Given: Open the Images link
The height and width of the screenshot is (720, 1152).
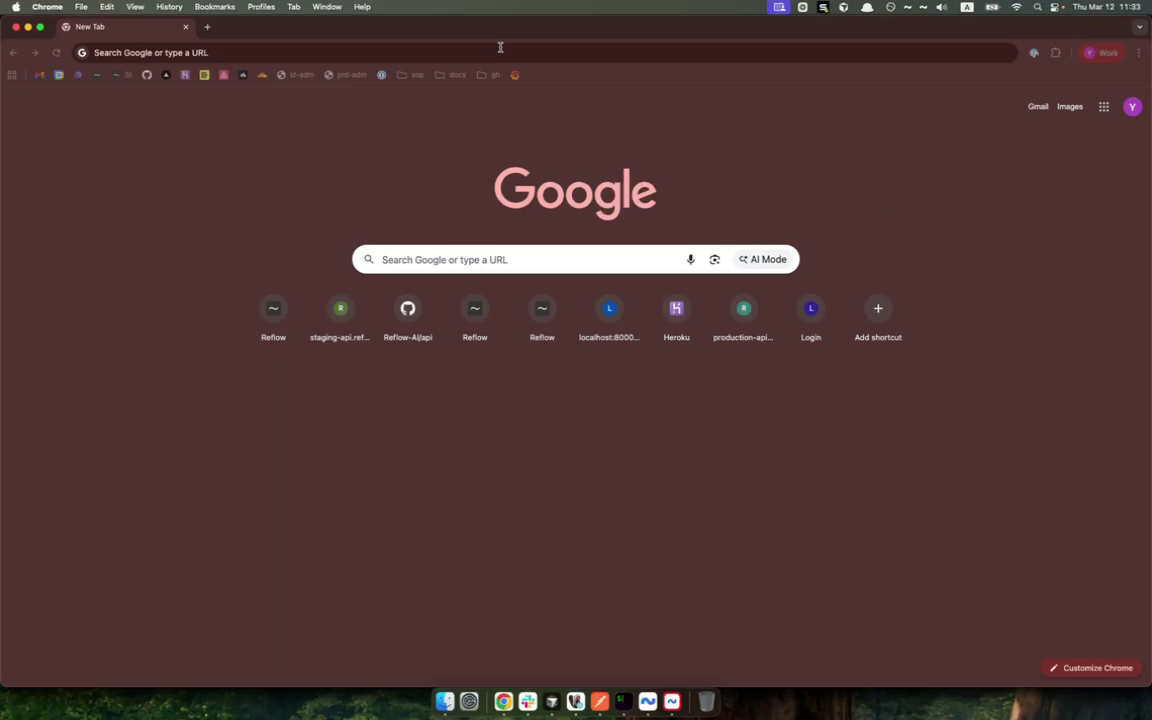Looking at the screenshot, I should point(1070,107).
